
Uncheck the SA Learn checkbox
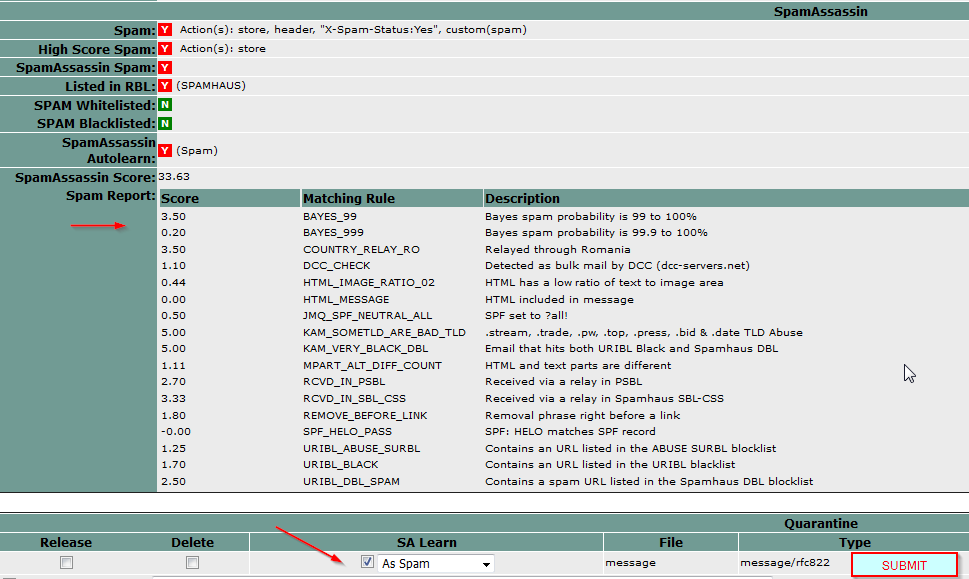(367, 563)
